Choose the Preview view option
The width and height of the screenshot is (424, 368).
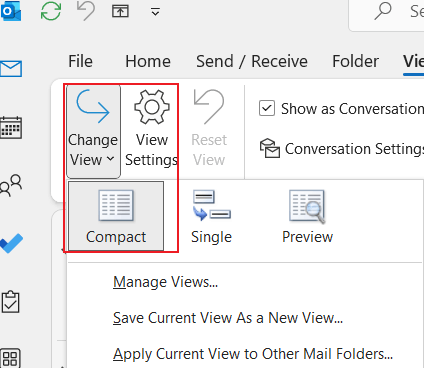click(x=307, y=216)
